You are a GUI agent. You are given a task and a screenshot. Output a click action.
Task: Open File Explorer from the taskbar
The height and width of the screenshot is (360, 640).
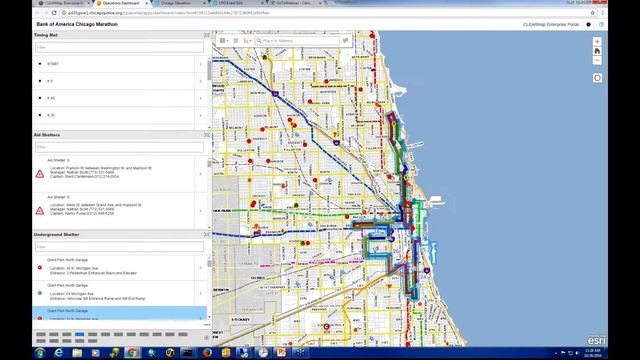[77, 353]
